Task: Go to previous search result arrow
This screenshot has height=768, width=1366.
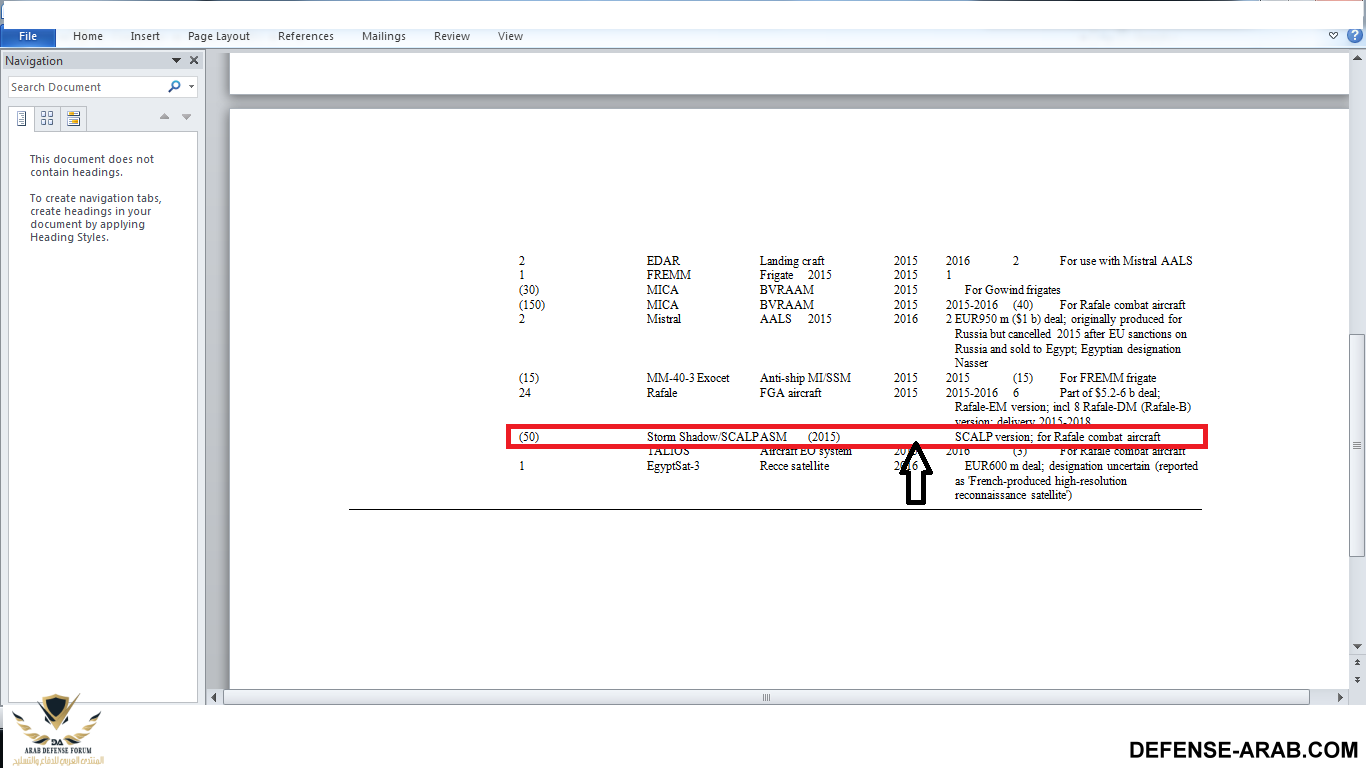Action: coord(165,117)
